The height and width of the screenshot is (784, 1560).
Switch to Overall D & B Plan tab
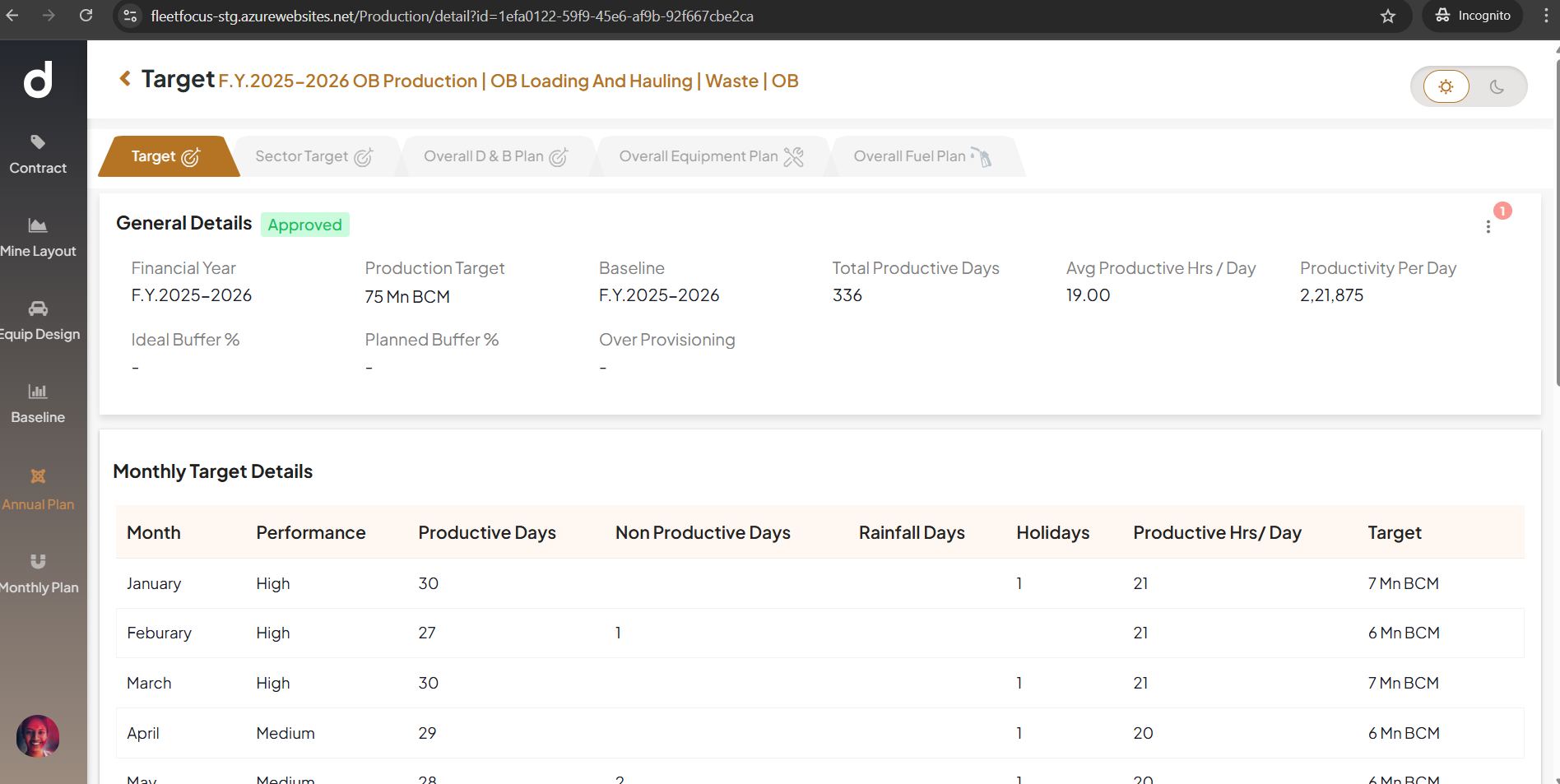[495, 156]
